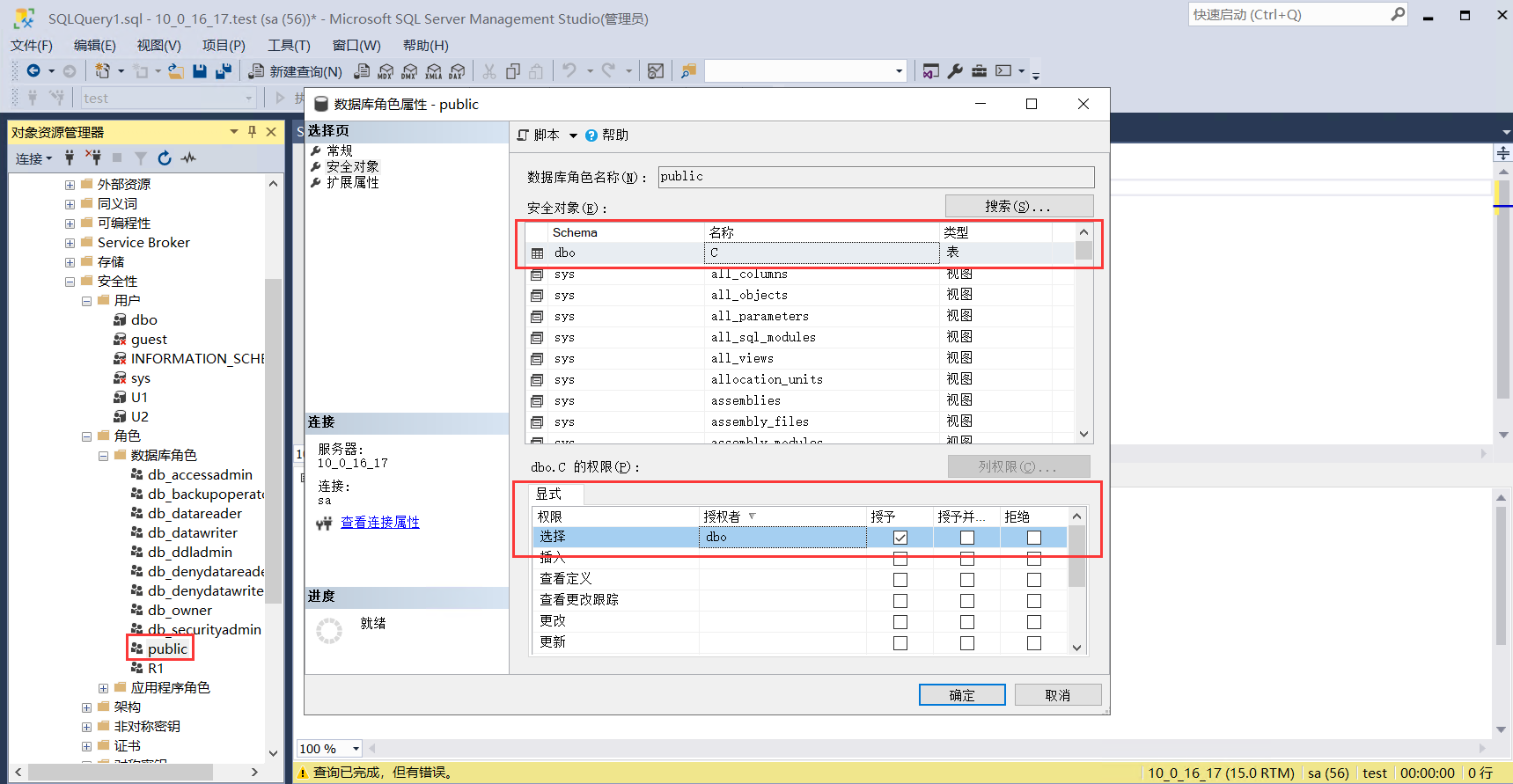Screen dimensions: 1513x784
Task: Click the Object Explorer horizontal scrollbar thumb
Action: (121, 772)
